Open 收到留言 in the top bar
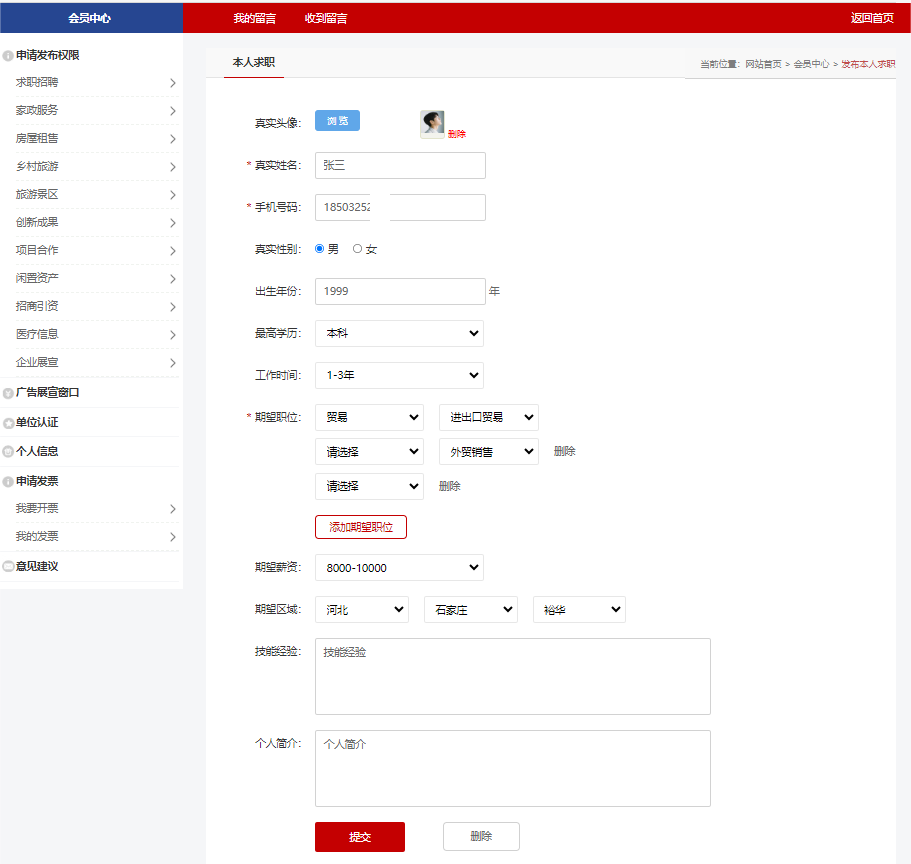911x864 pixels. point(326,18)
